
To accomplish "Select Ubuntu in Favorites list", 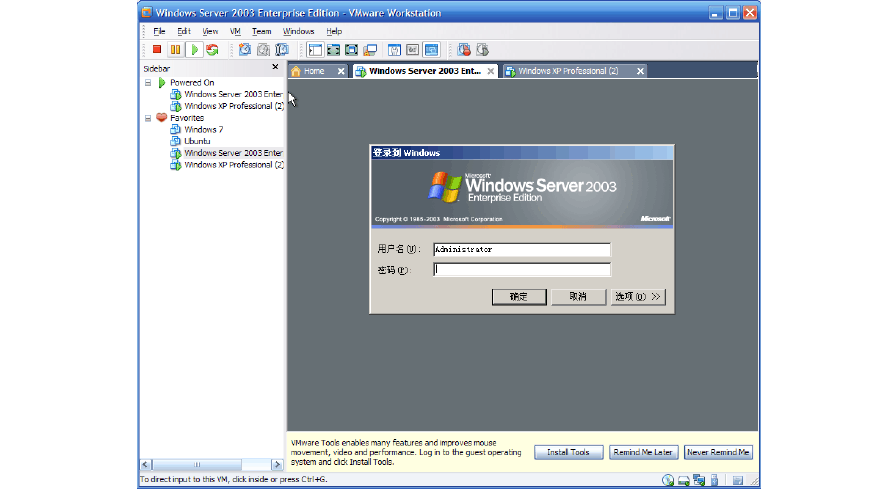I will coord(197,141).
